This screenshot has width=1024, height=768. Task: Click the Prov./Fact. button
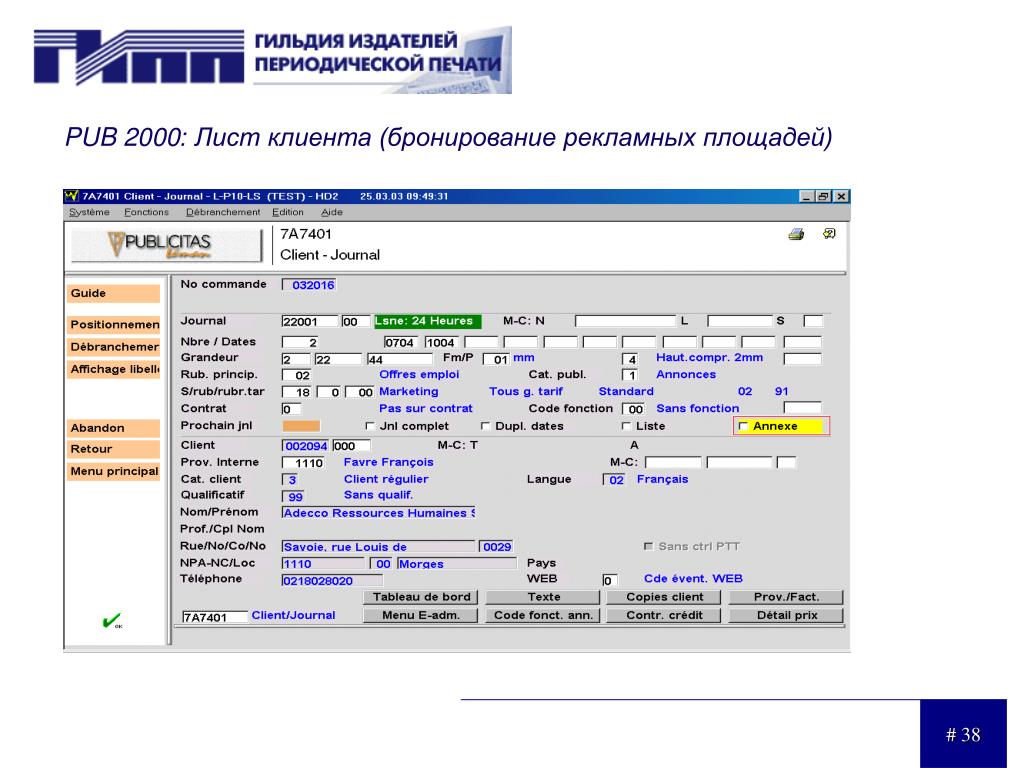(x=786, y=597)
